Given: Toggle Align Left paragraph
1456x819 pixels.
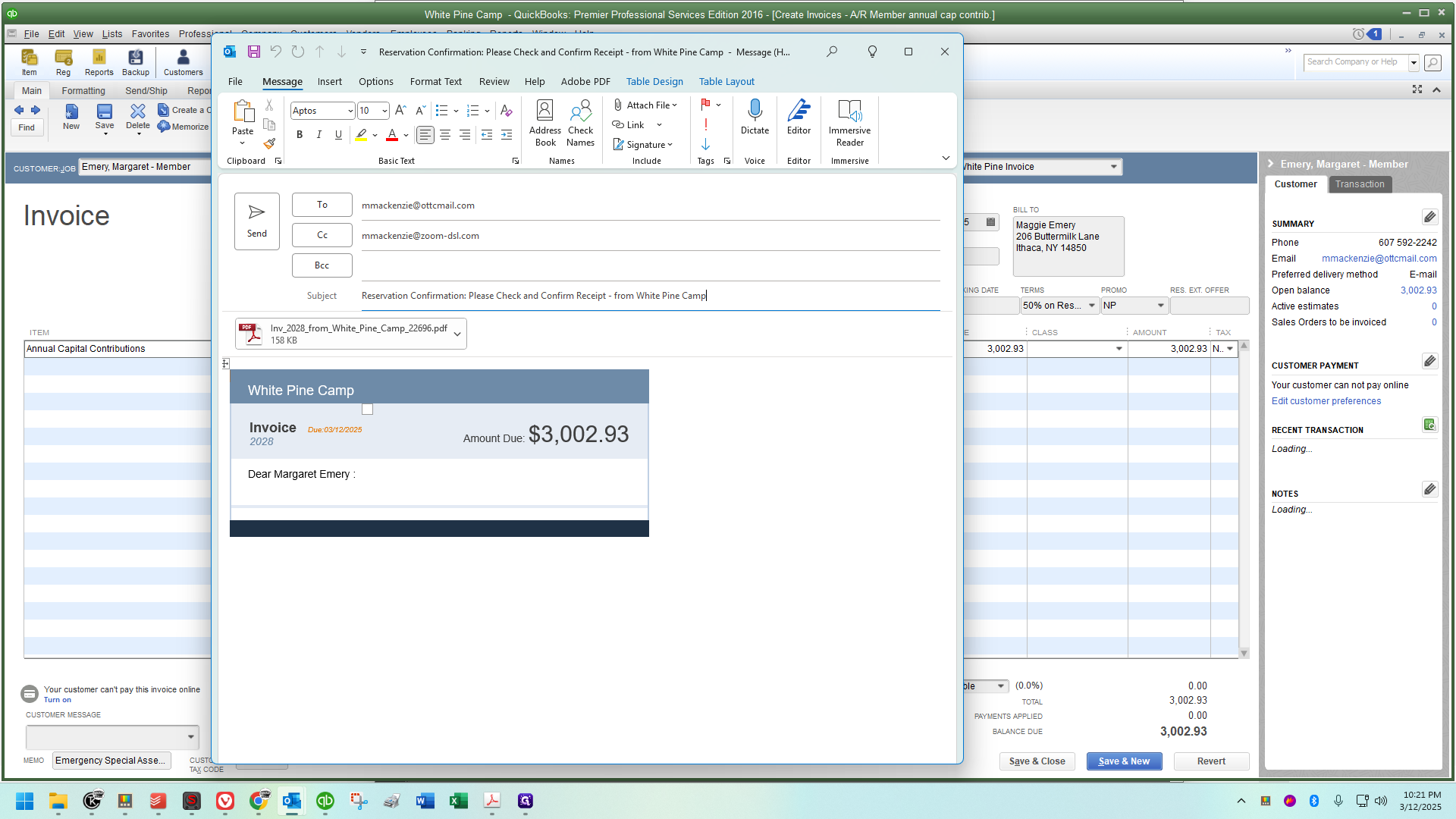Looking at the screenshot, I should tap(425, 135).
